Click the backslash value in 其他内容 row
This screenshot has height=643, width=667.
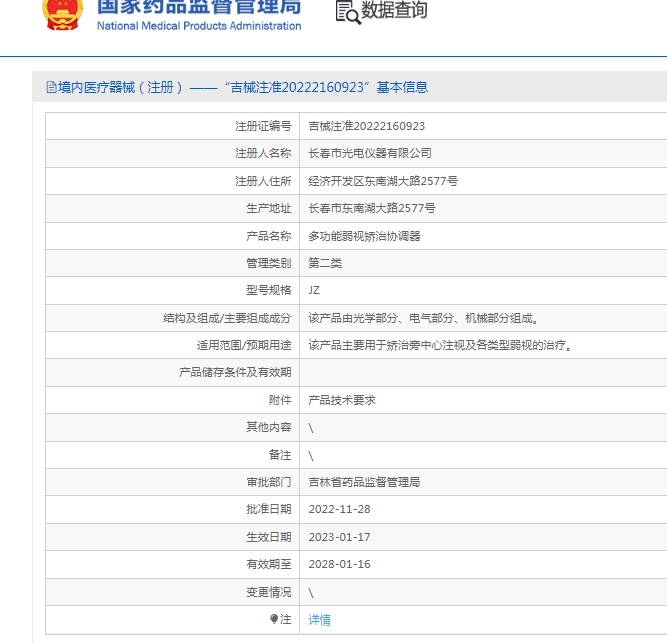point(311,428)
